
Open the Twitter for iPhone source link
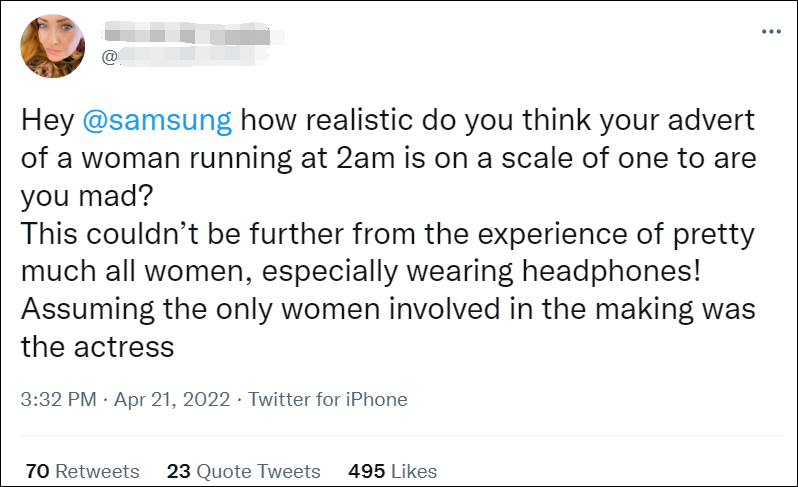point(328,399)
